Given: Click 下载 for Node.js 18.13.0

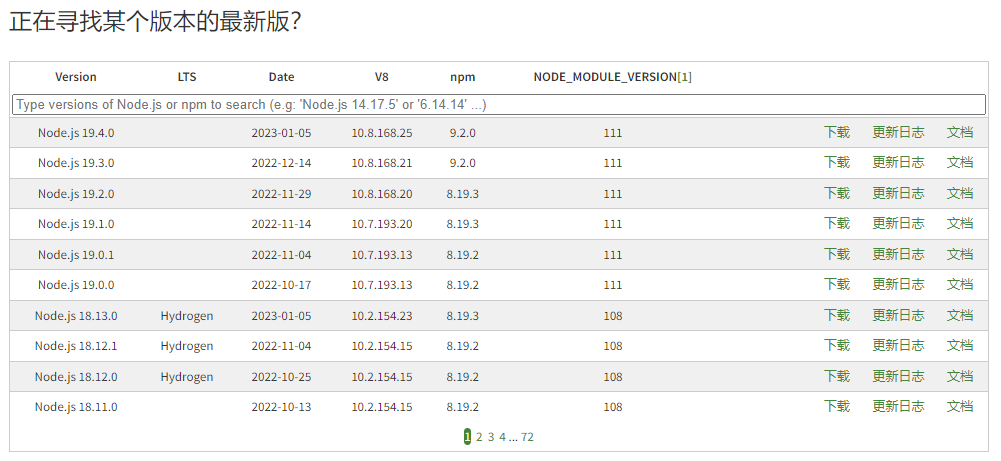Looking at the screenshot, I should click(x=836, y=315).
